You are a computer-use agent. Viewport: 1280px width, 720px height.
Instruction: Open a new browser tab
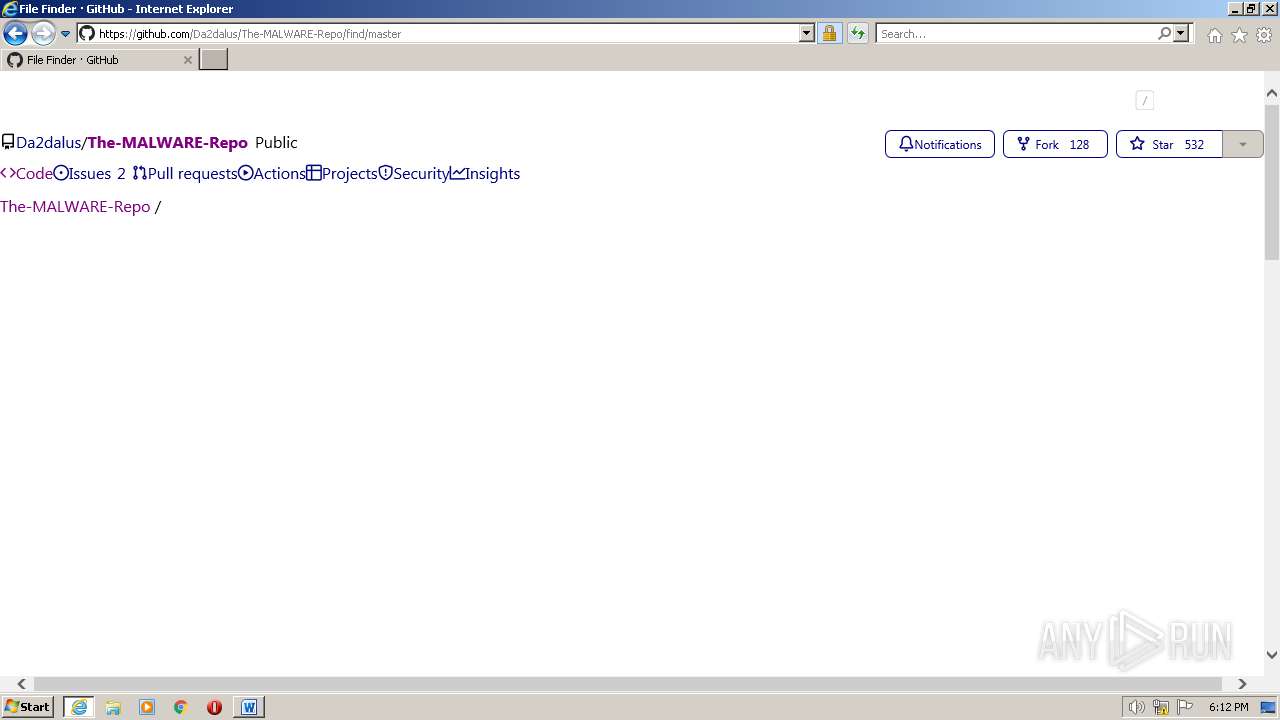coord(214,60)
